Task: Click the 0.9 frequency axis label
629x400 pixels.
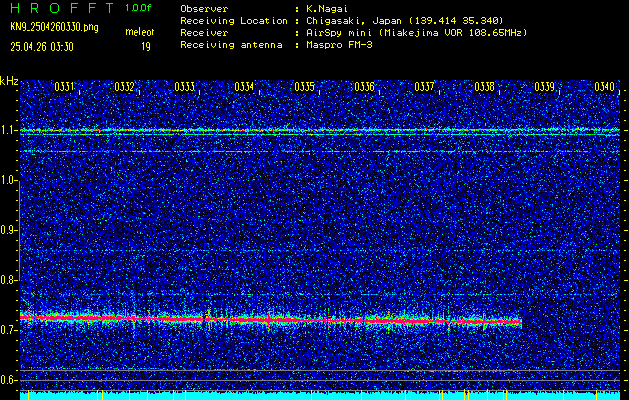Action: tap(8, 230)
